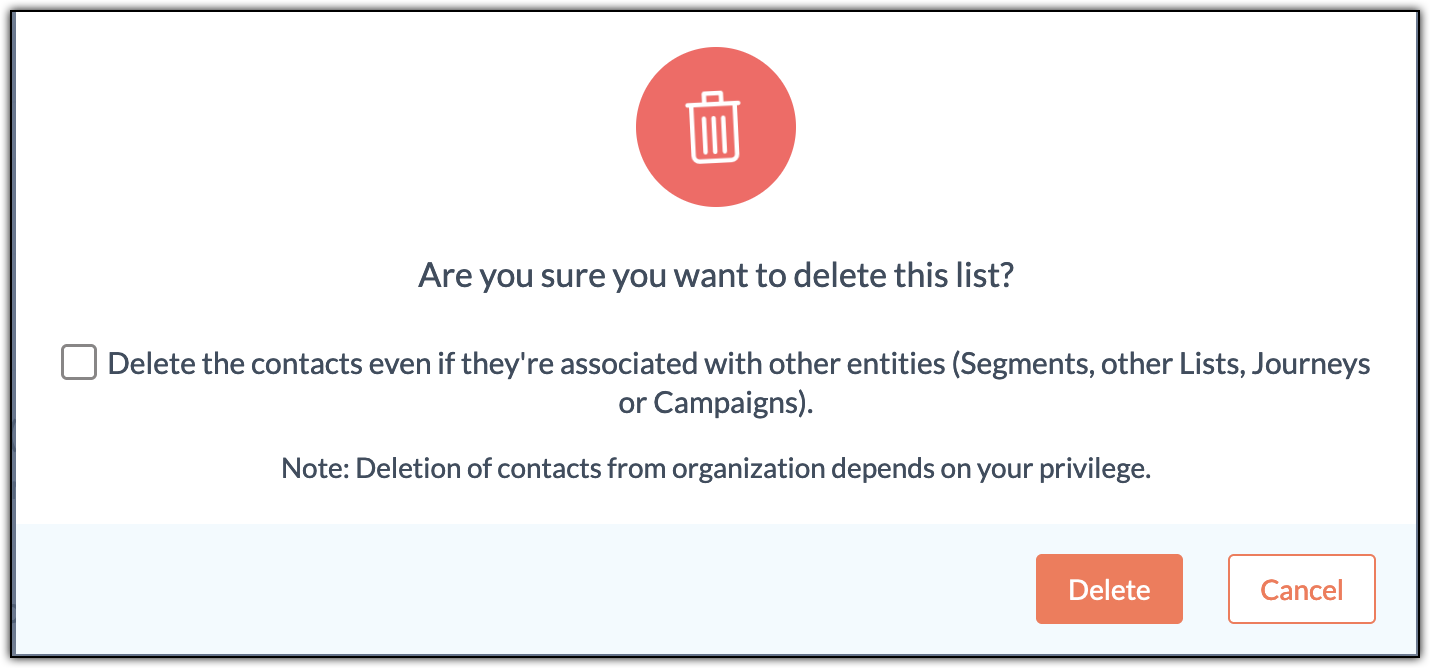The image size is (1430, 668).
Task: Click "or Campaigns)" on the label's second line
Action: (716, 404)
